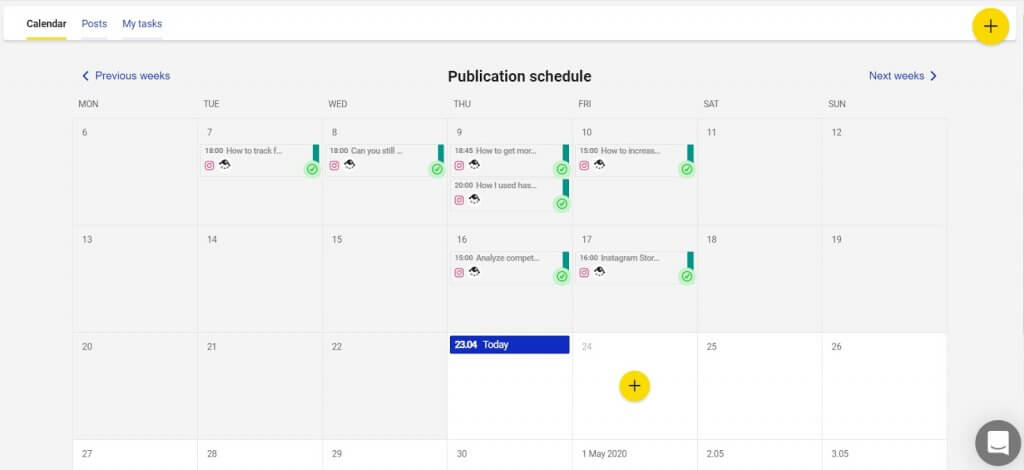The image size is (1024, 470).
Task: Click published checkmark on 18:45 How to get mor post
Action: (562, 169)
